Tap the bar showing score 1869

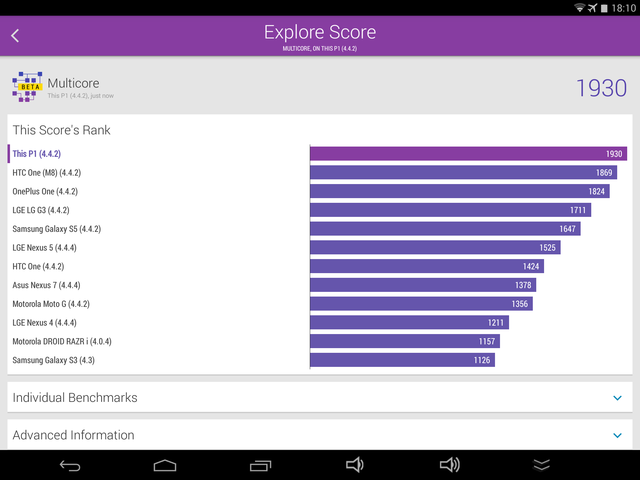coord(464,173)
